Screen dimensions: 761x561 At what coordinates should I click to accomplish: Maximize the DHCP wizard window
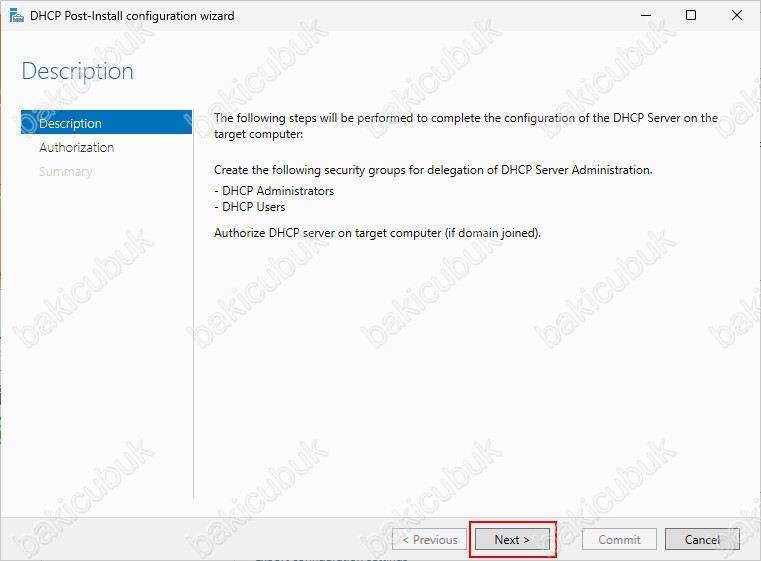click(x=691, y=16)
